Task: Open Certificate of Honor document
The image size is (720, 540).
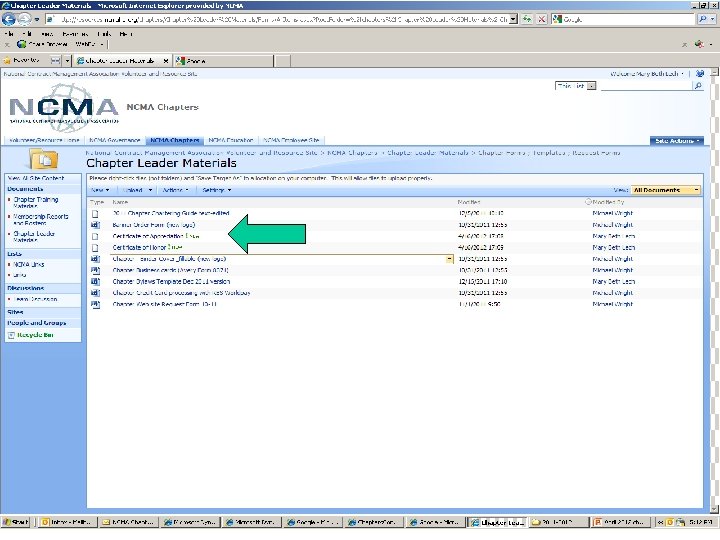Action: coord(139,248)
